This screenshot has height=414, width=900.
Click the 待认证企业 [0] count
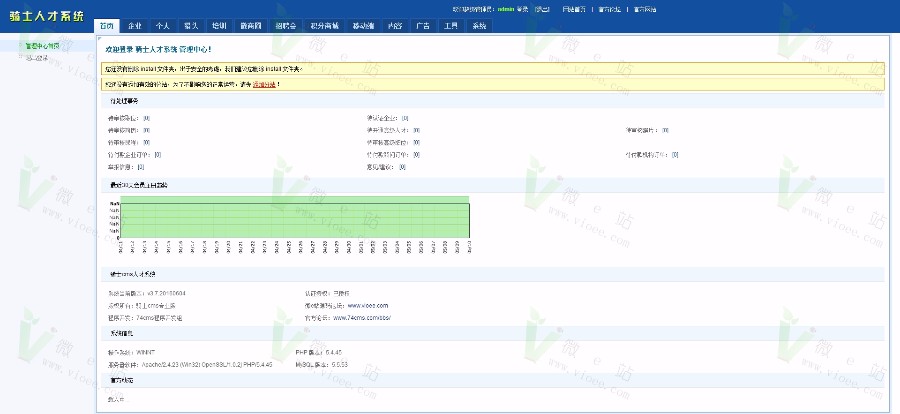pyautogui.click(x=405, y=118)
